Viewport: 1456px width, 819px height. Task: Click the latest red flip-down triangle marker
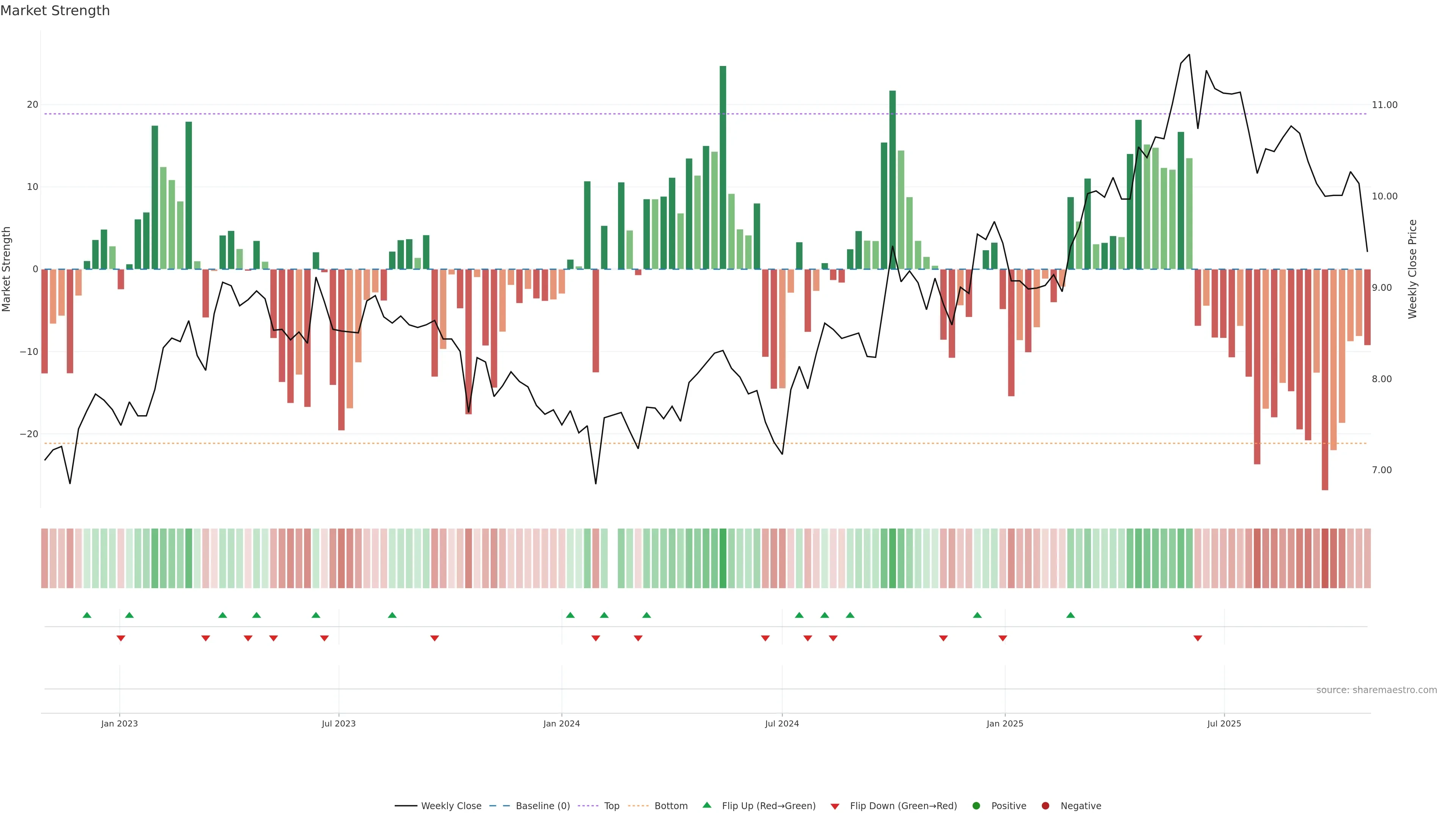1198,638
